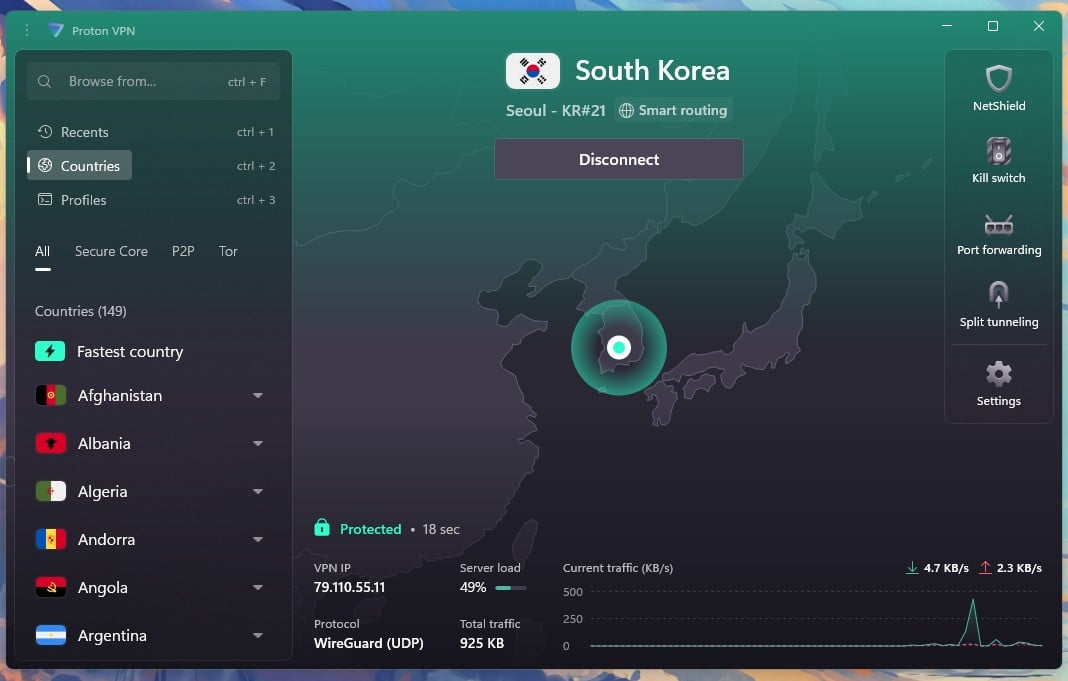This screenshot has height=681, width=1068.
Task: Select the All filter tab
Action: click(42, 251)
